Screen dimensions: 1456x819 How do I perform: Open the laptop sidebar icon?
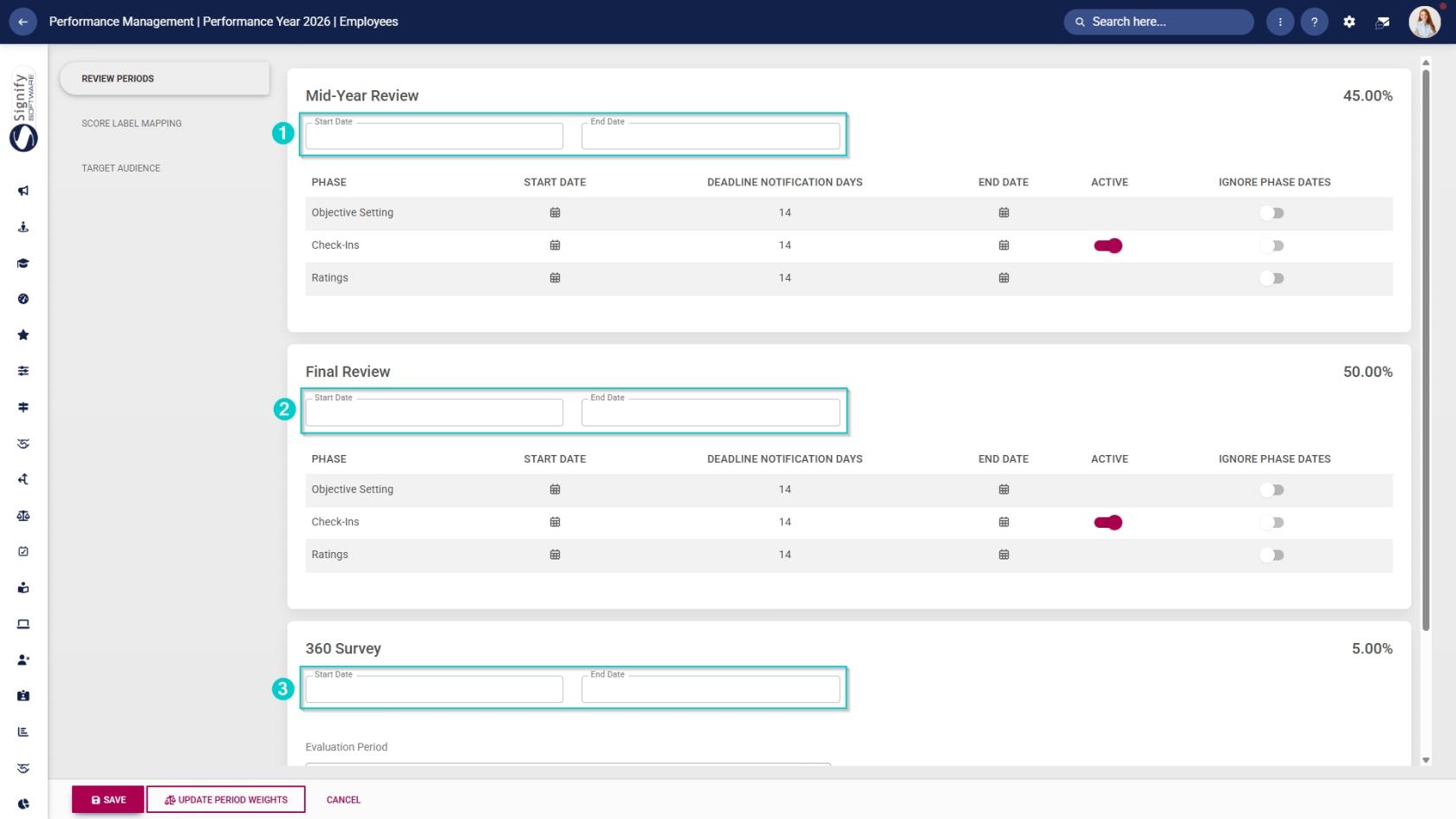[x=23, y=624]
